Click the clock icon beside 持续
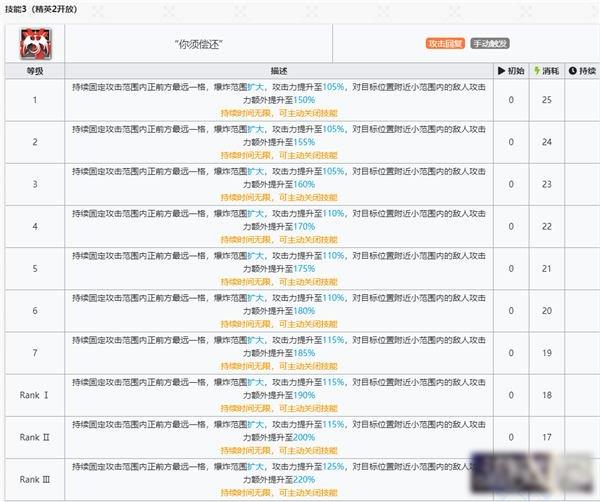Image resolution: width=600 pixels, height=502 pixels. 572,71
